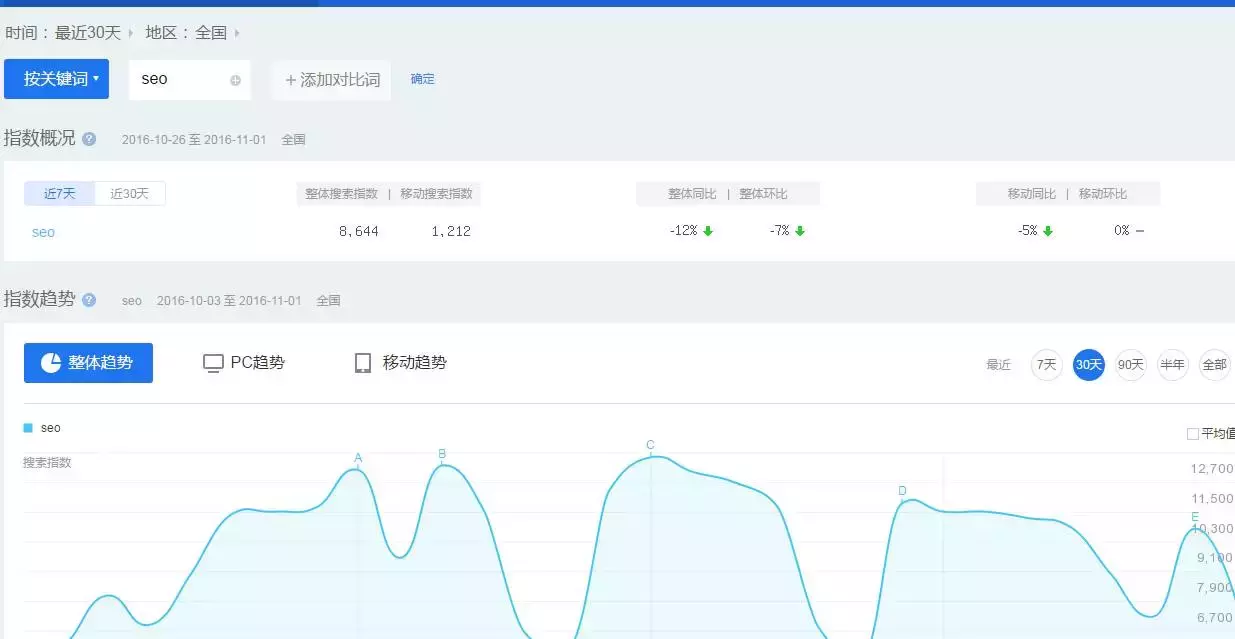Open the 按关键词 dropdown button
1235x639 pixels.
point(56,79)
